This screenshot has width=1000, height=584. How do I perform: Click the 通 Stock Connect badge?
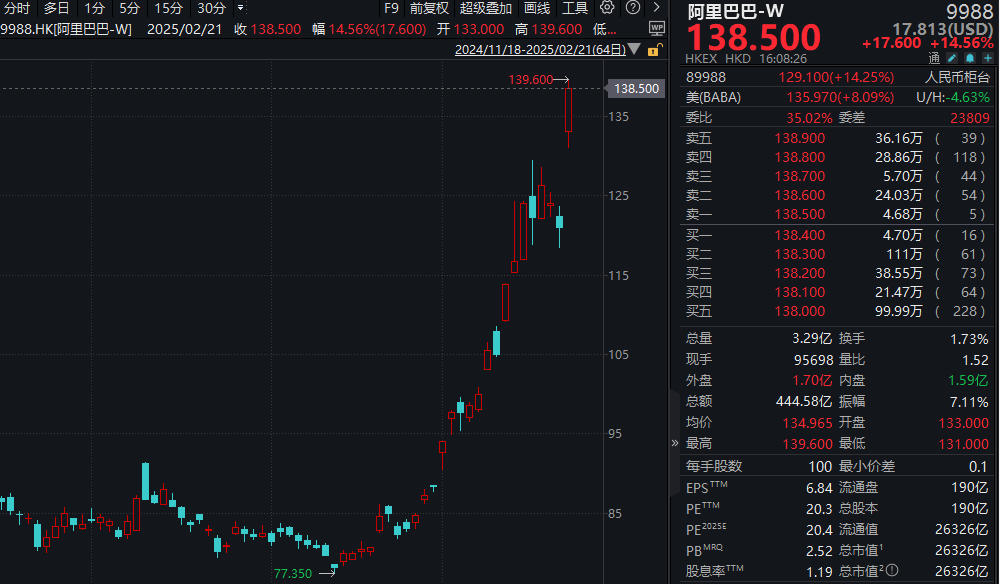coord(934,58)
